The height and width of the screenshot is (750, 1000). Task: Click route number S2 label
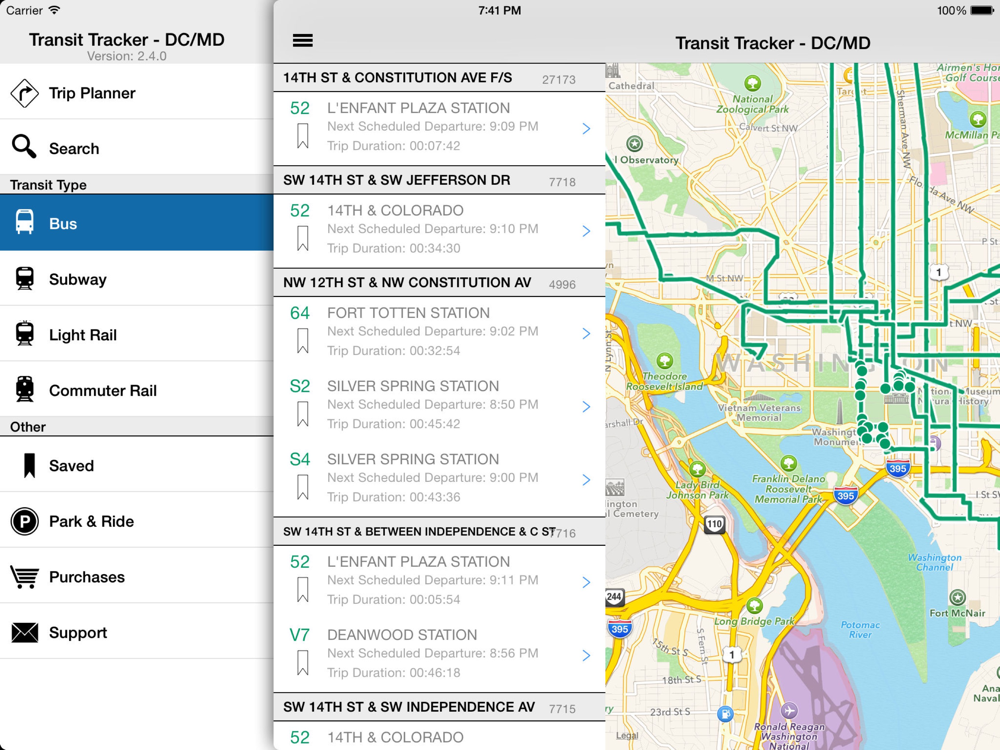299,386
